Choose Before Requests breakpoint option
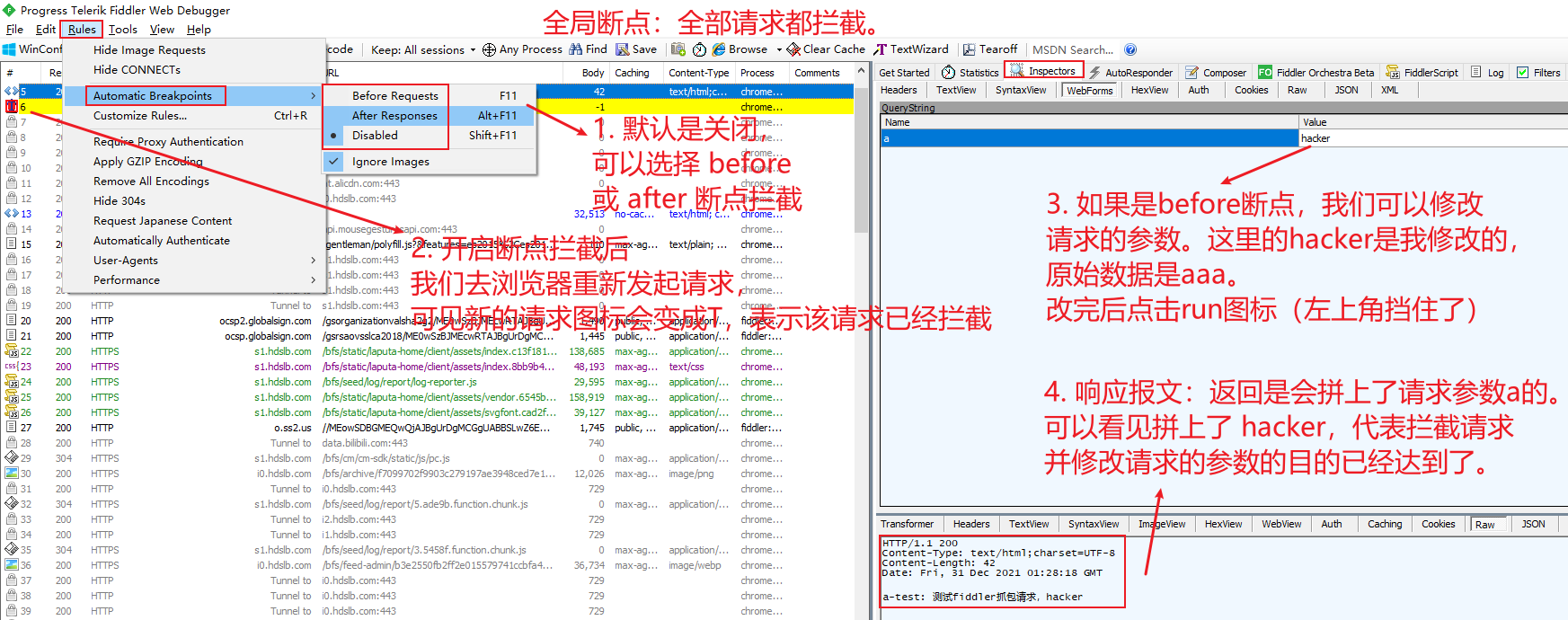The image size is (1568, 620). 394,96
